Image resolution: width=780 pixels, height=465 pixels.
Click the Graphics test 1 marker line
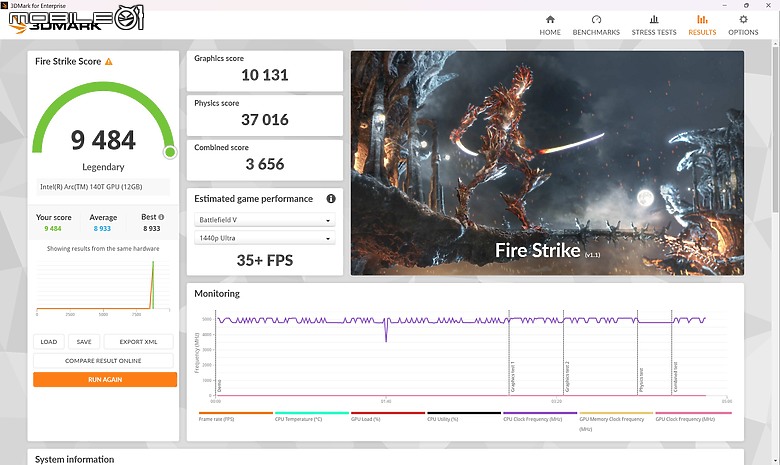[509, 353]
